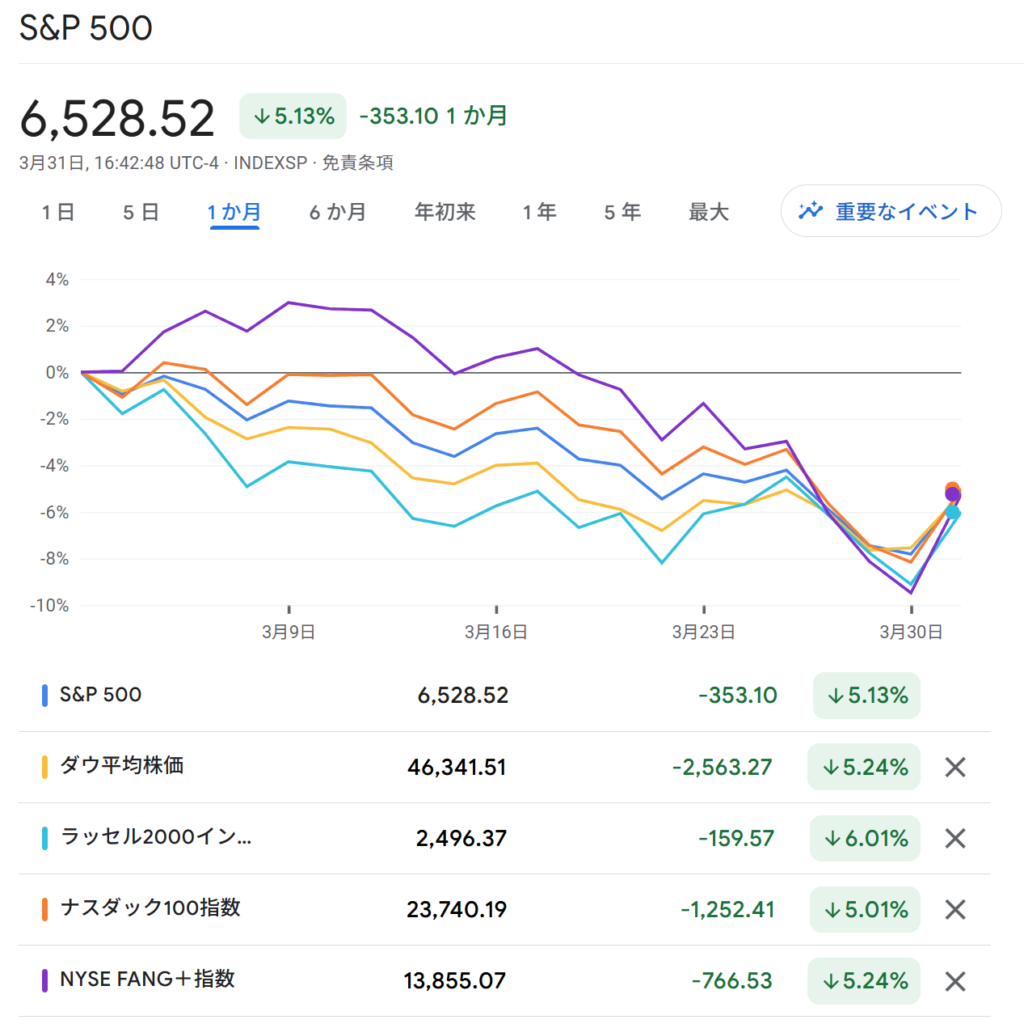Open the ナスダック100指数 row
This screenshot has height=1024, width=1024.
[150, 909]
